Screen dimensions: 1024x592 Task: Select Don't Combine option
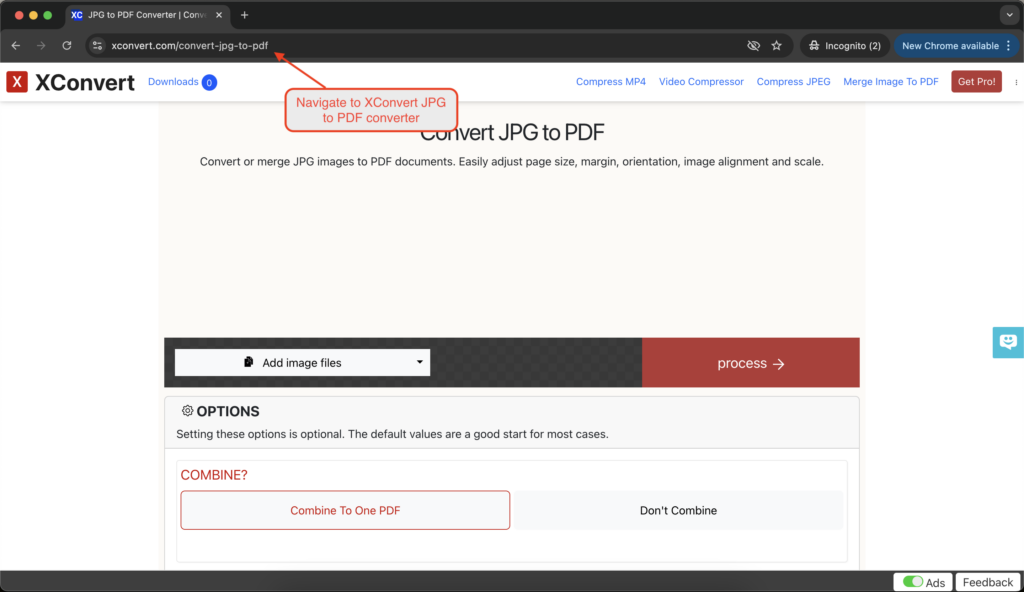[678, 510]
